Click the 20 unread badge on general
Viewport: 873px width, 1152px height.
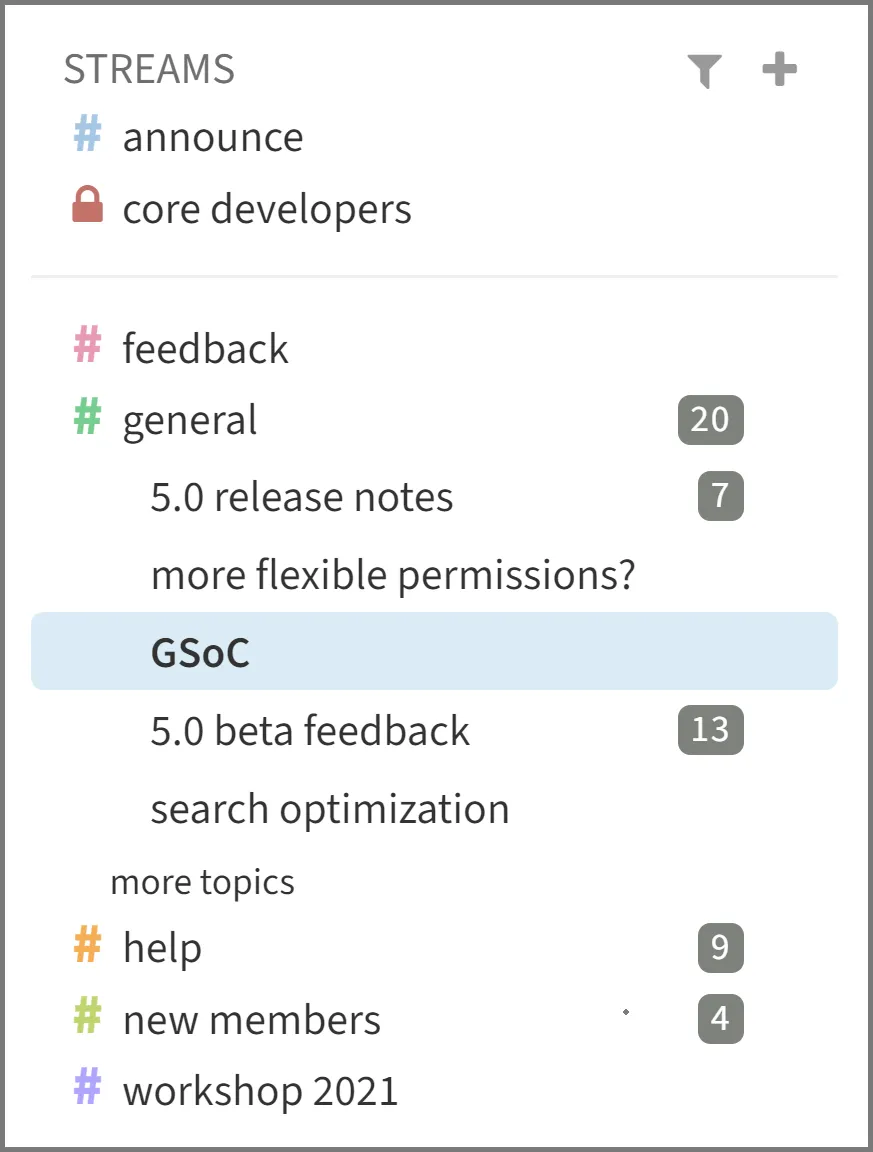pyautogui.click(x=710, y=419)
